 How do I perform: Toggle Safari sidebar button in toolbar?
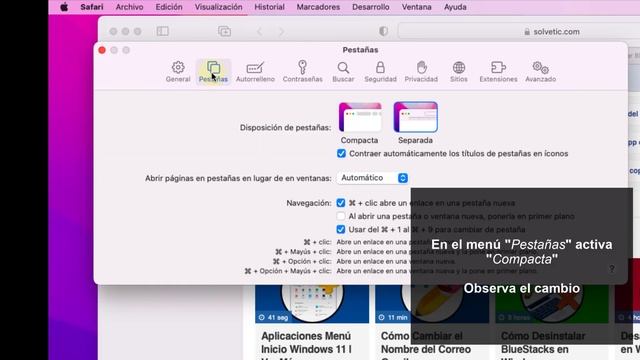[162, 31]
